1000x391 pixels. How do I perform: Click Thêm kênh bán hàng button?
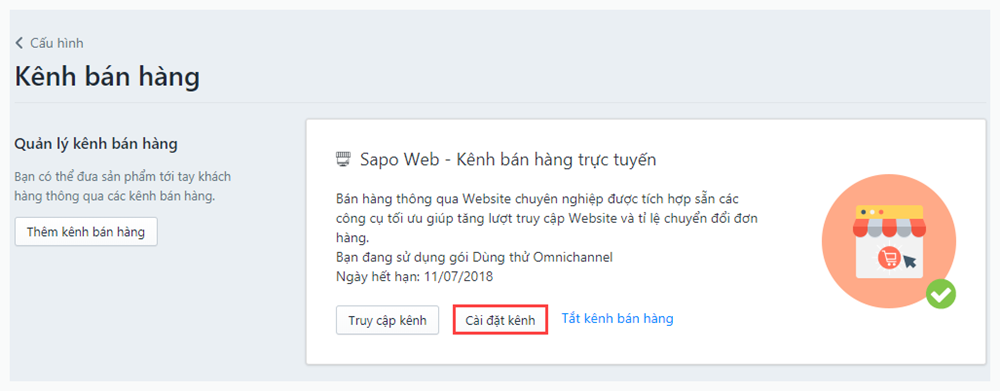point(85,232)
